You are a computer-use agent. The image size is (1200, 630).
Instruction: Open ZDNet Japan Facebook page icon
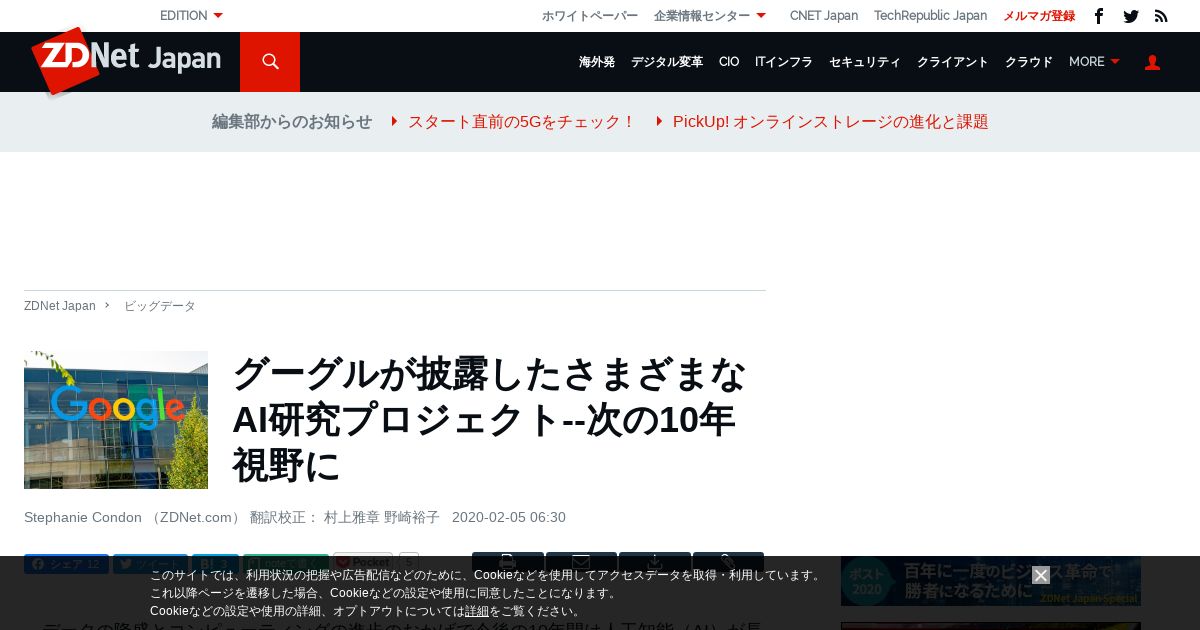point(1099,16)
